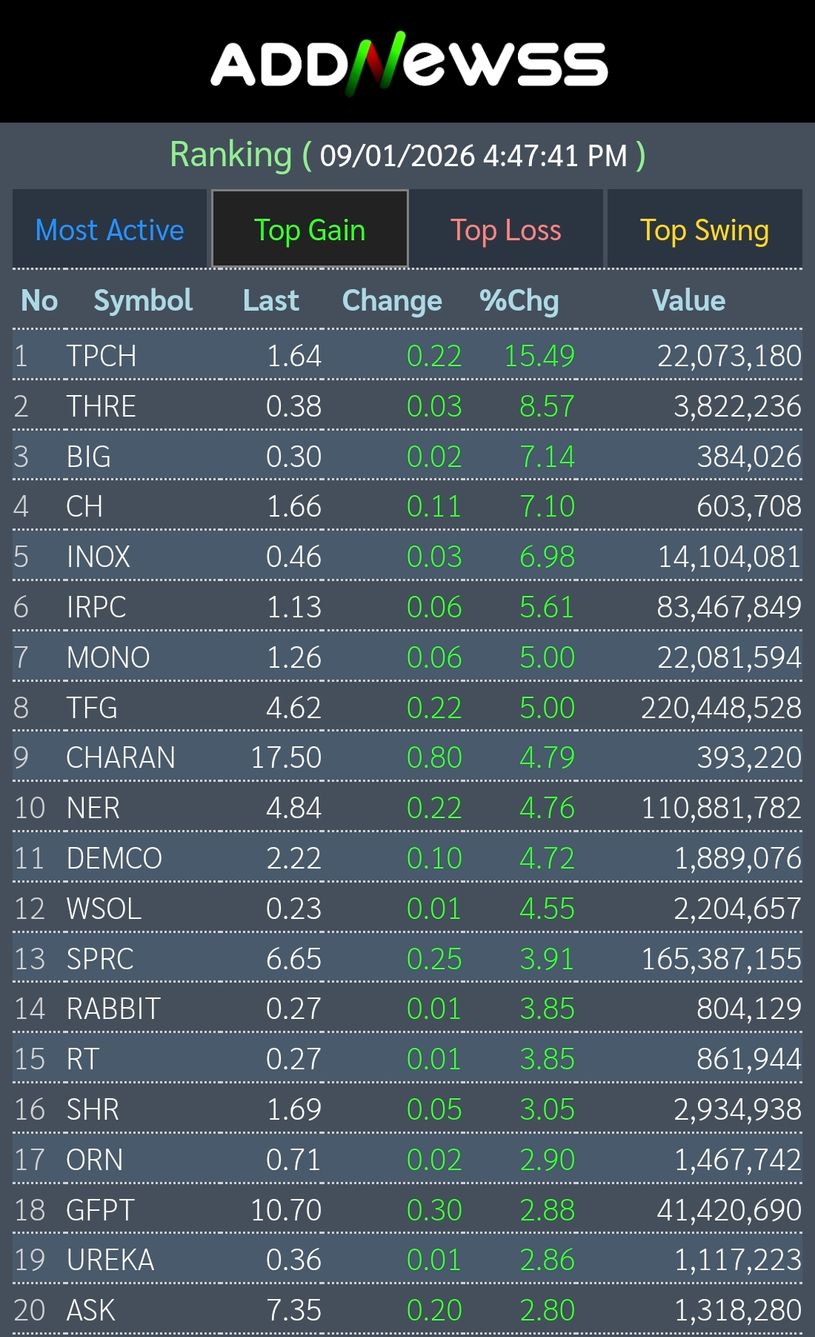815x1337 pixels.
Task: Click the GFPT symbol
Action: (x=100, y=1210)
